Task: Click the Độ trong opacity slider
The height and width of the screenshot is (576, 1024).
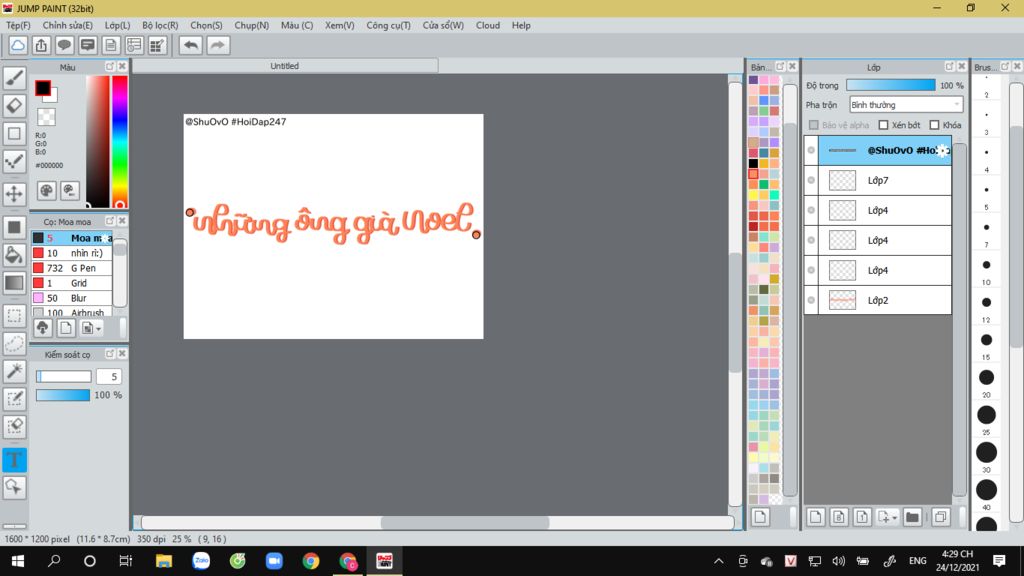Action: click(891, 85)
